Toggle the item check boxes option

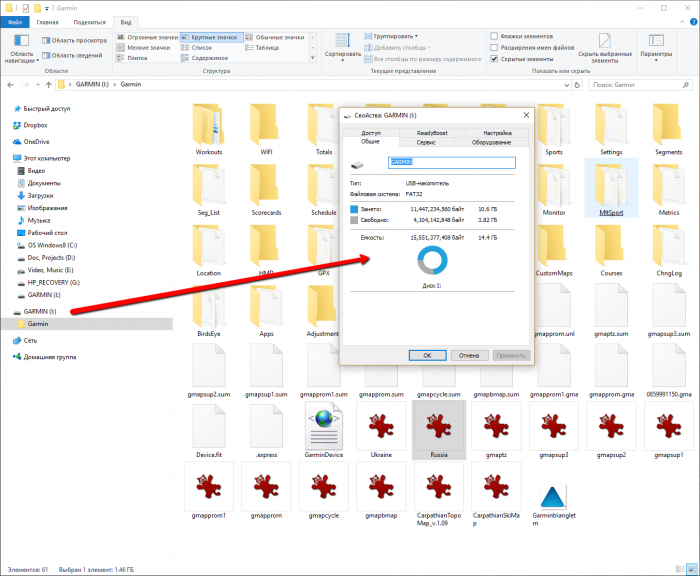[x=494, y=36]
